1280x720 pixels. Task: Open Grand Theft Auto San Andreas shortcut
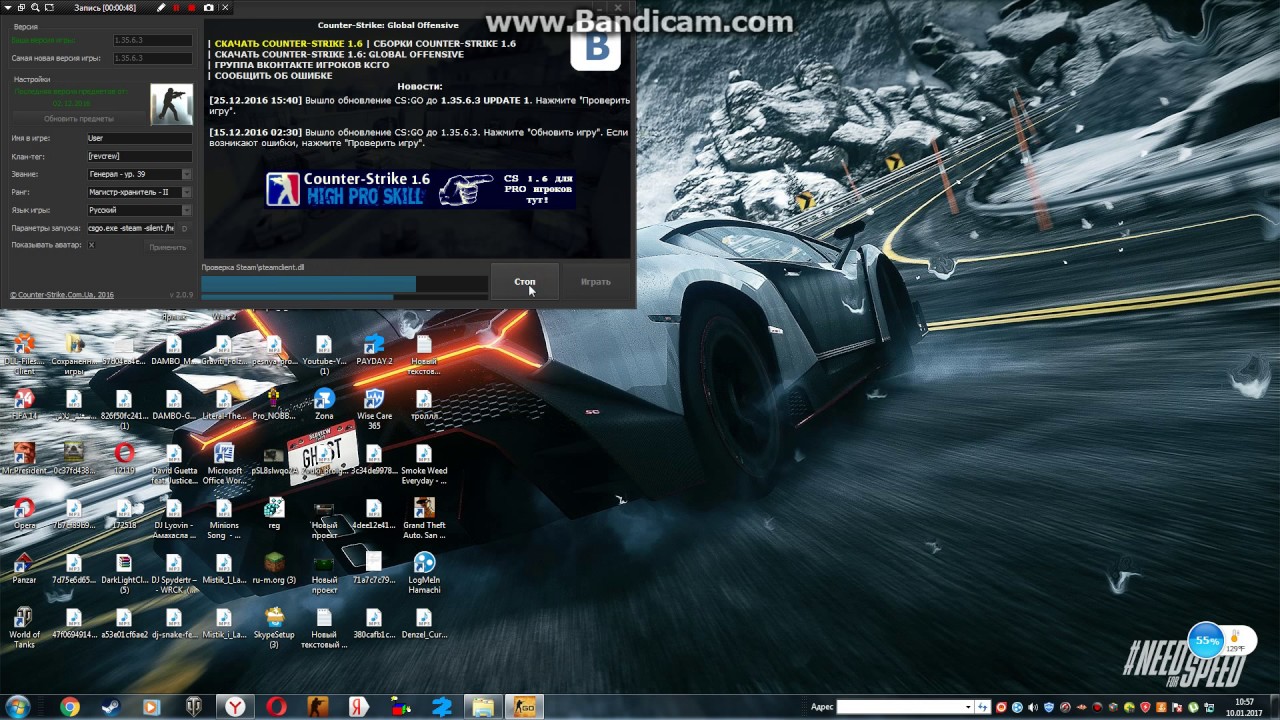pyautogui.click(x=424, y=519)
